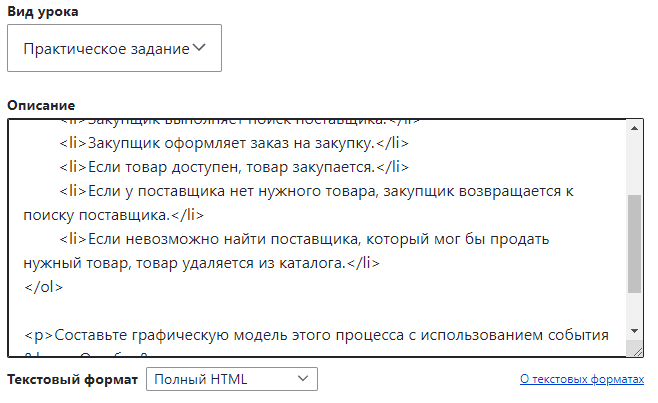Viewport: 658px width, 403px height.
Task: Place cursor in line Закупщик оформляет заказ на закупку
Action: [234, 143]
